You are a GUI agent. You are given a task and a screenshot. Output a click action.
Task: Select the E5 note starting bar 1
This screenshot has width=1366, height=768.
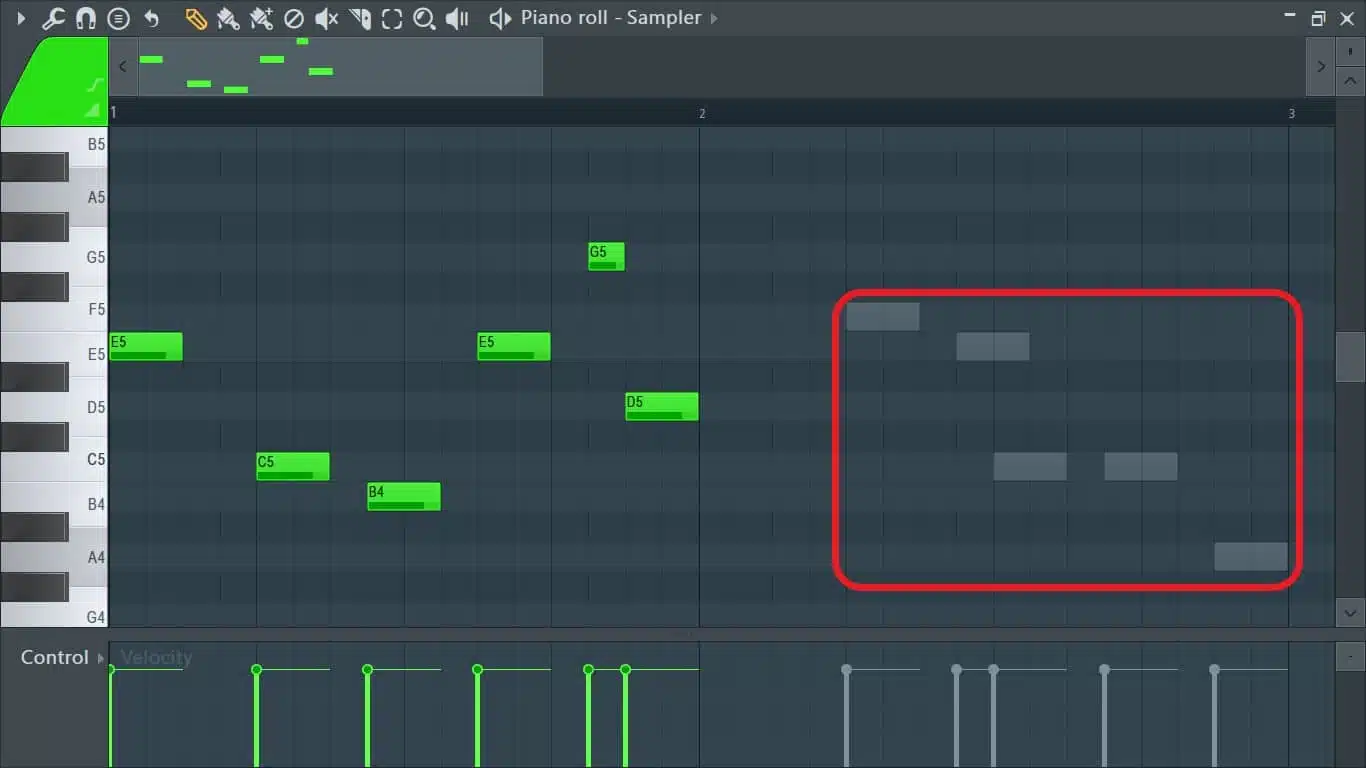[x=146, y=346]
